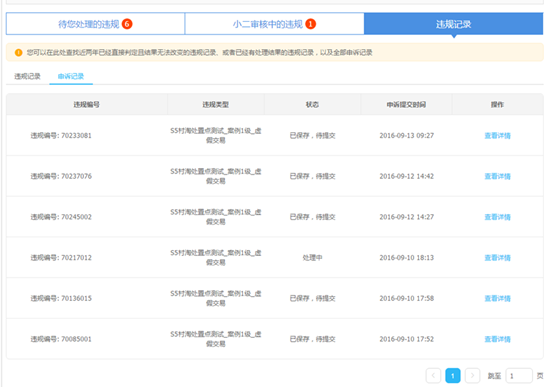Click the jump-to page number field

point(519,375)
